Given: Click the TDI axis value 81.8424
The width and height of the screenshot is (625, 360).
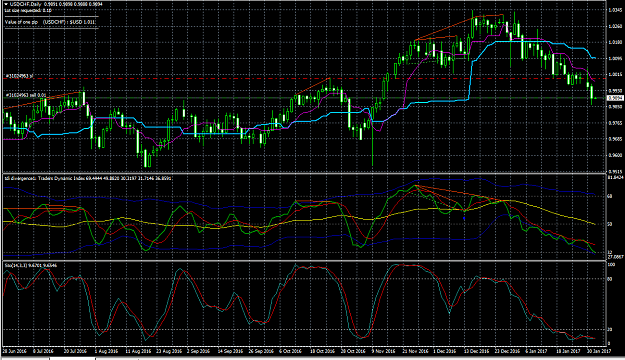Looking at the screenshot, I should (x=615, y=177).
